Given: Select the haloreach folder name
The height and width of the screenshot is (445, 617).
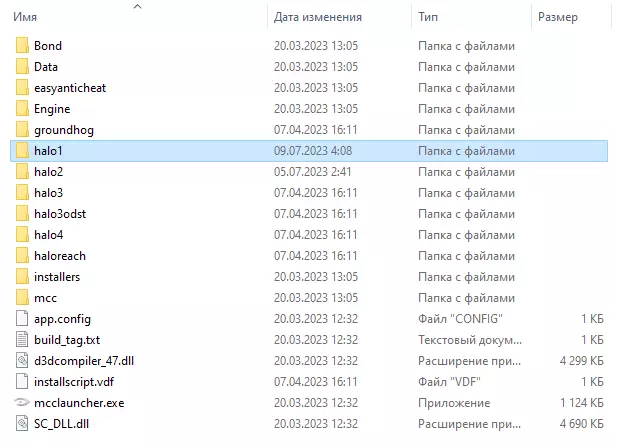Looking at the screenshot, I should pyautogui.click(x=60, y=256).
